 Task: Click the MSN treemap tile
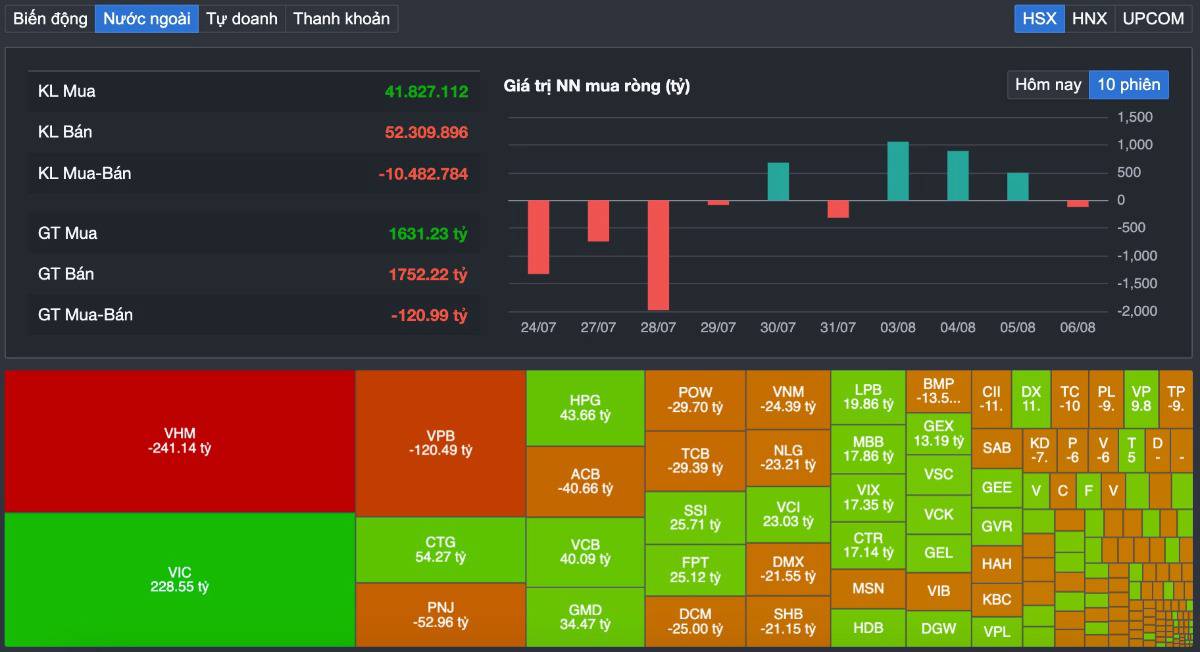tap(868, 589)
